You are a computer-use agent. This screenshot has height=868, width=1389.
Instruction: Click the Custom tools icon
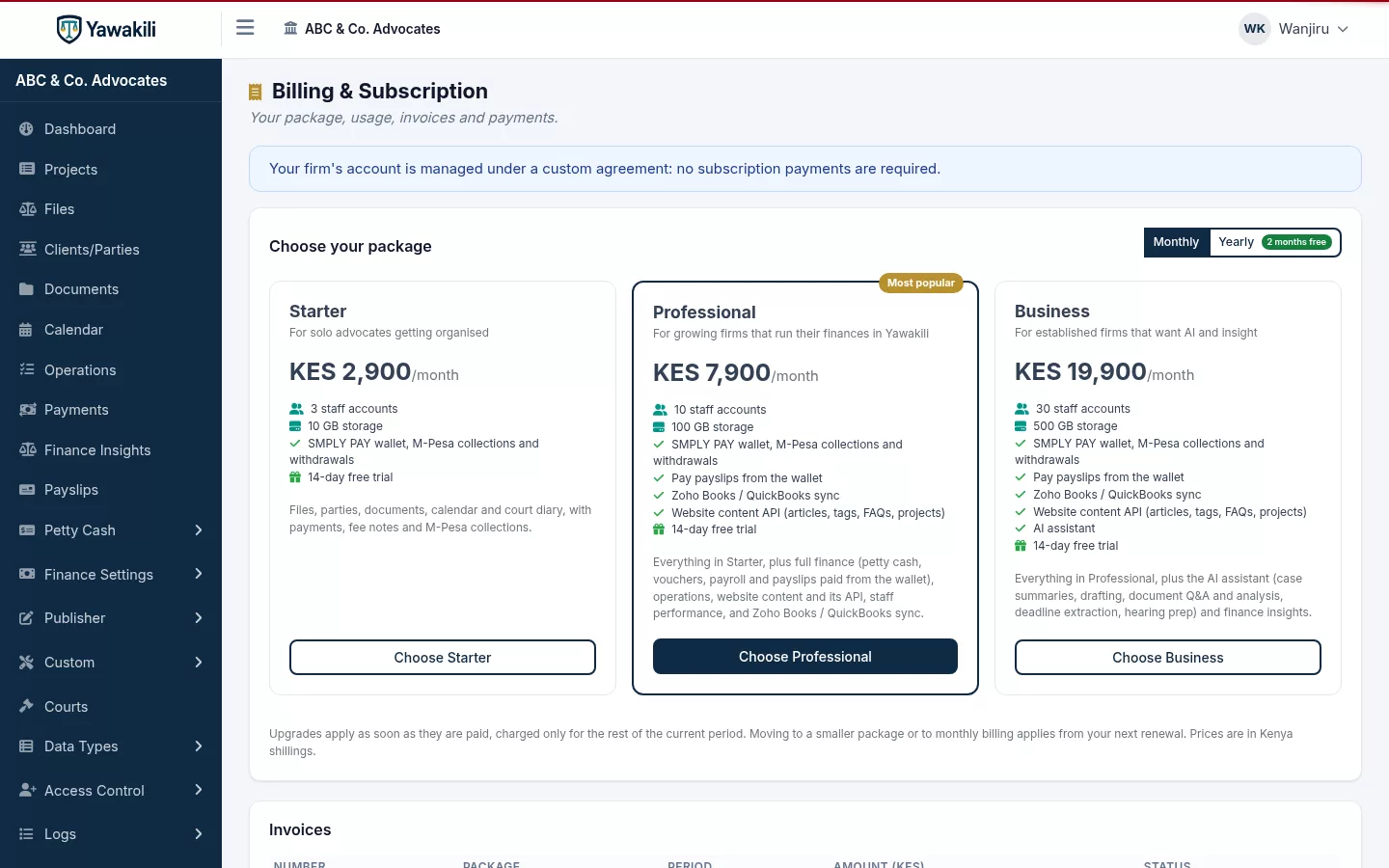[x=27, y=663]
